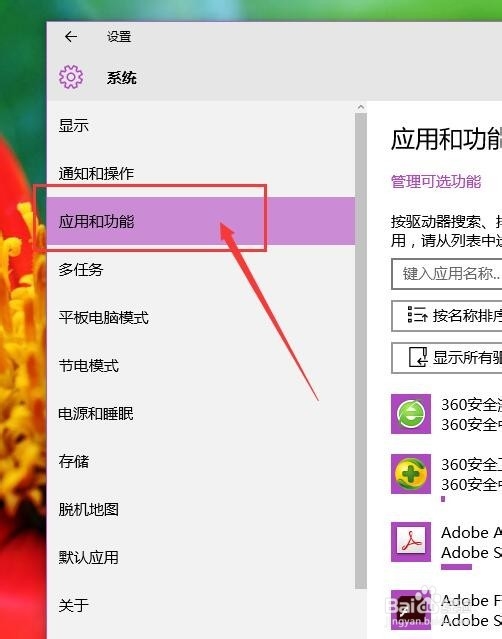Open the 显示所有驱动器 drive filter dropdown

click(x=447, y=358)
